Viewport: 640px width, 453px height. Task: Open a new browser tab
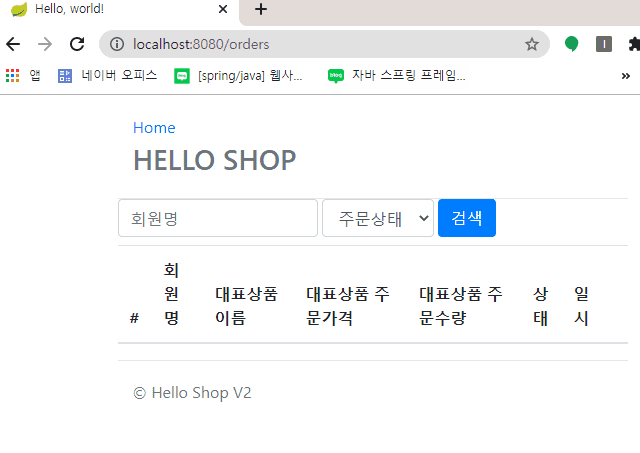[x=261, y=9]
